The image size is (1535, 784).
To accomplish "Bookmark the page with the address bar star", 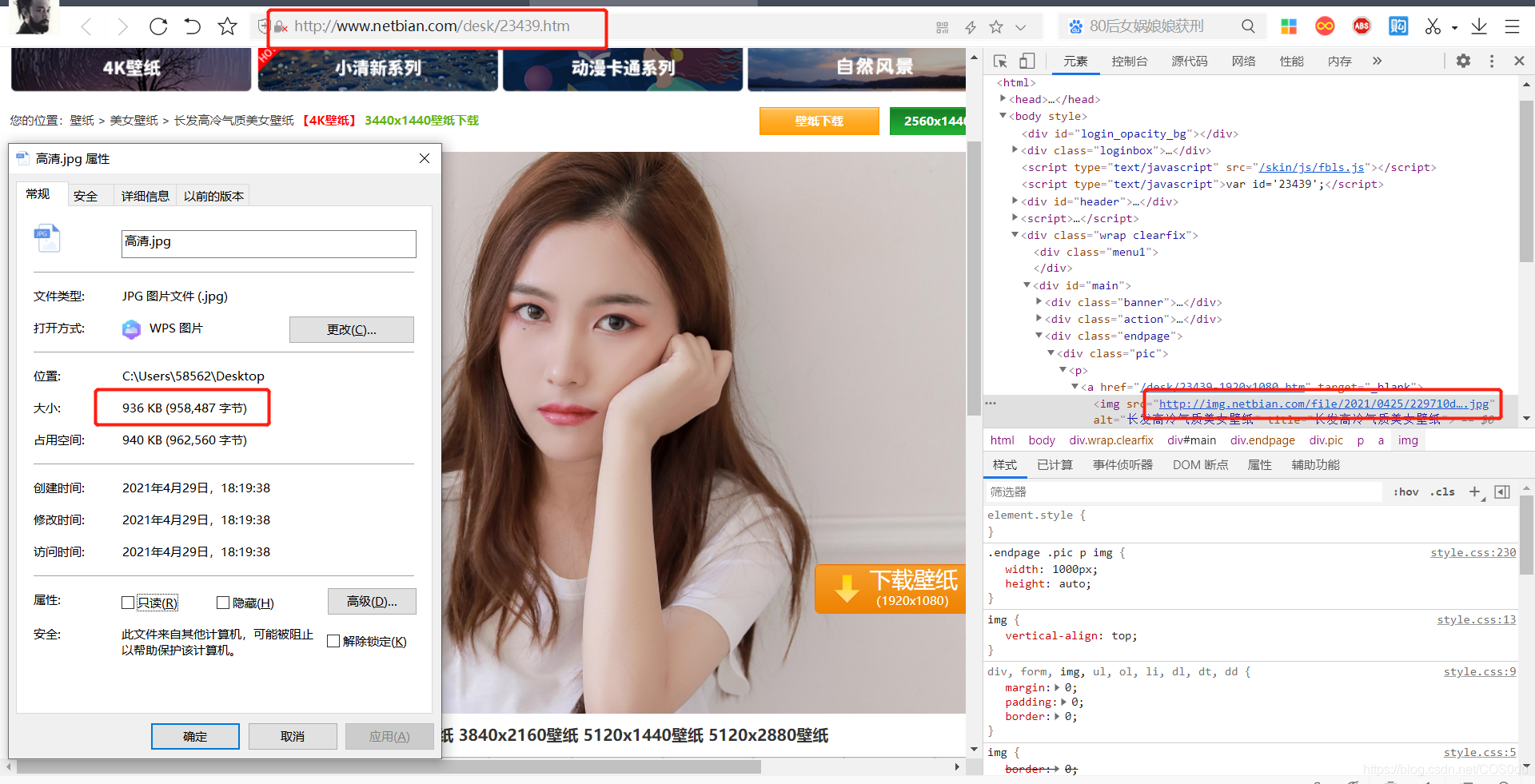I will 996,27.
